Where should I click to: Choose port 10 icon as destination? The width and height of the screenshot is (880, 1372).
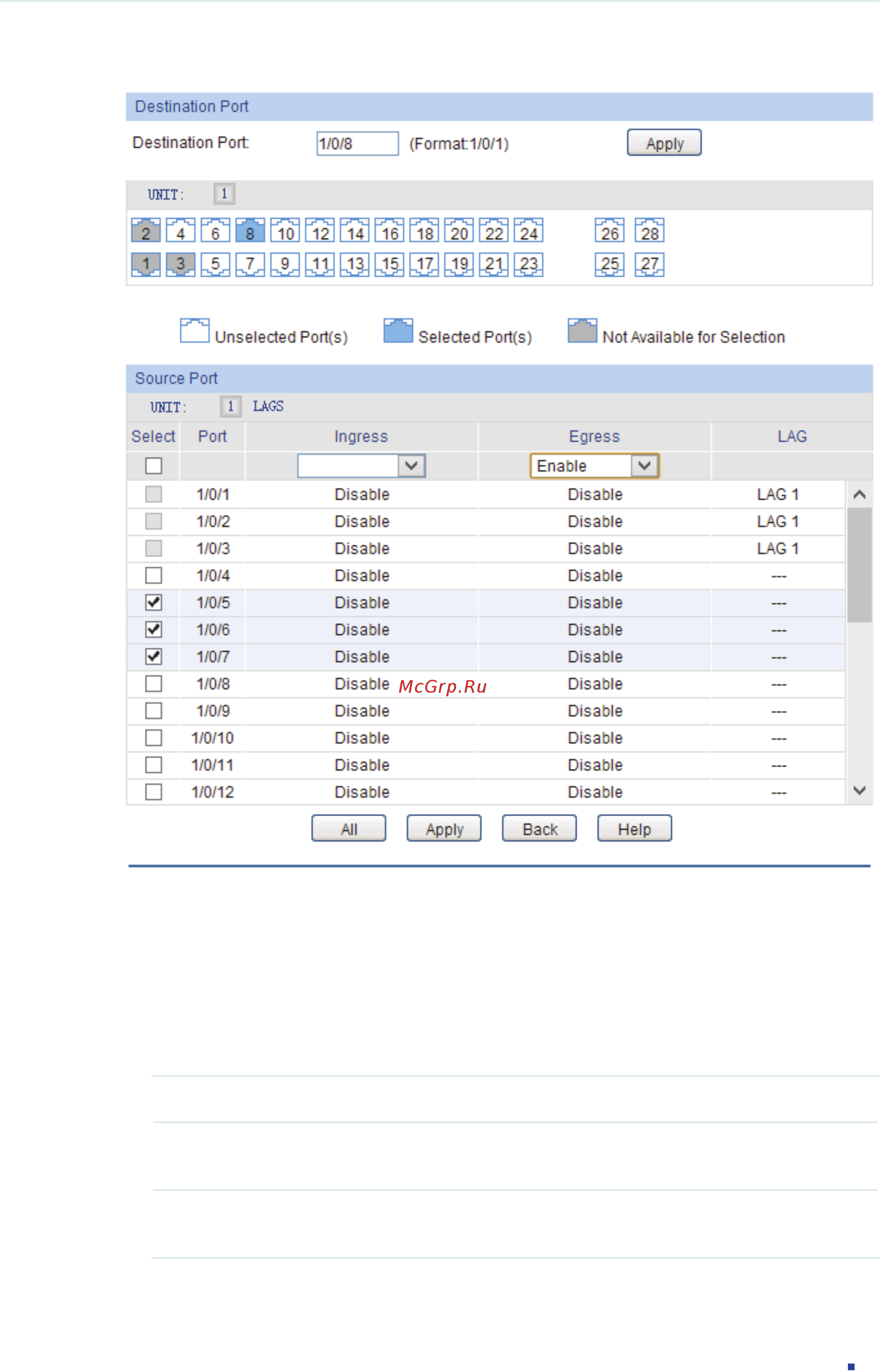pos(285,231)
